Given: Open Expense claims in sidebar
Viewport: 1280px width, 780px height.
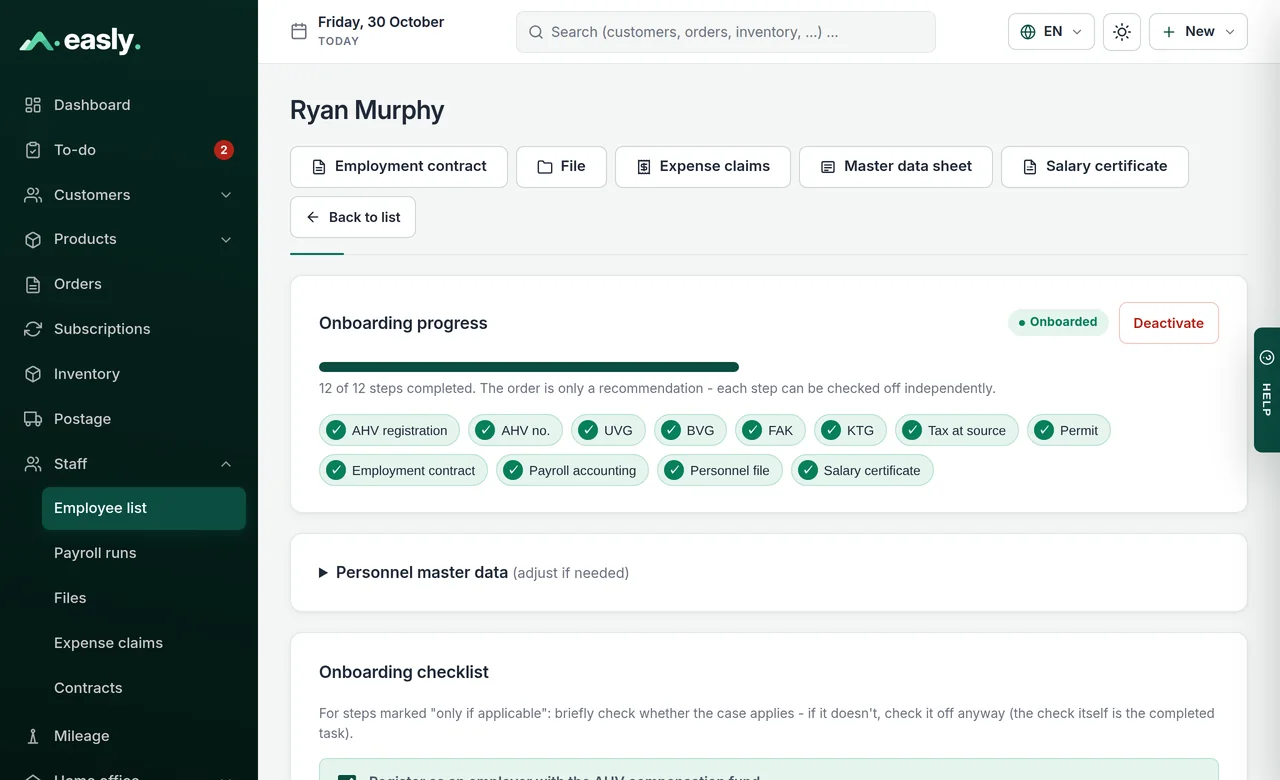Looking at the screenshot, I should point(144,643).
